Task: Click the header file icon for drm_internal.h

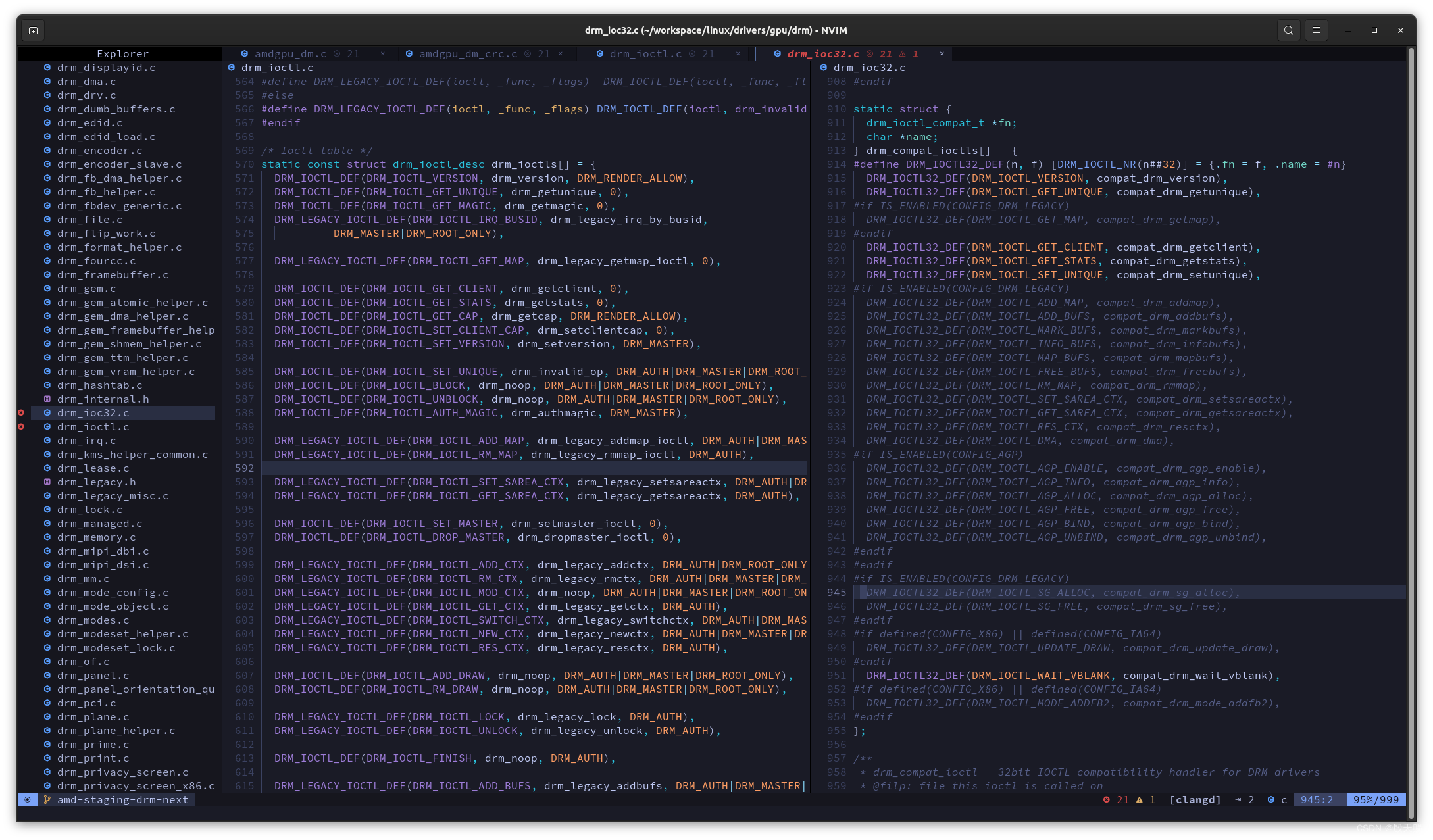Action: (x=47, y=399)
